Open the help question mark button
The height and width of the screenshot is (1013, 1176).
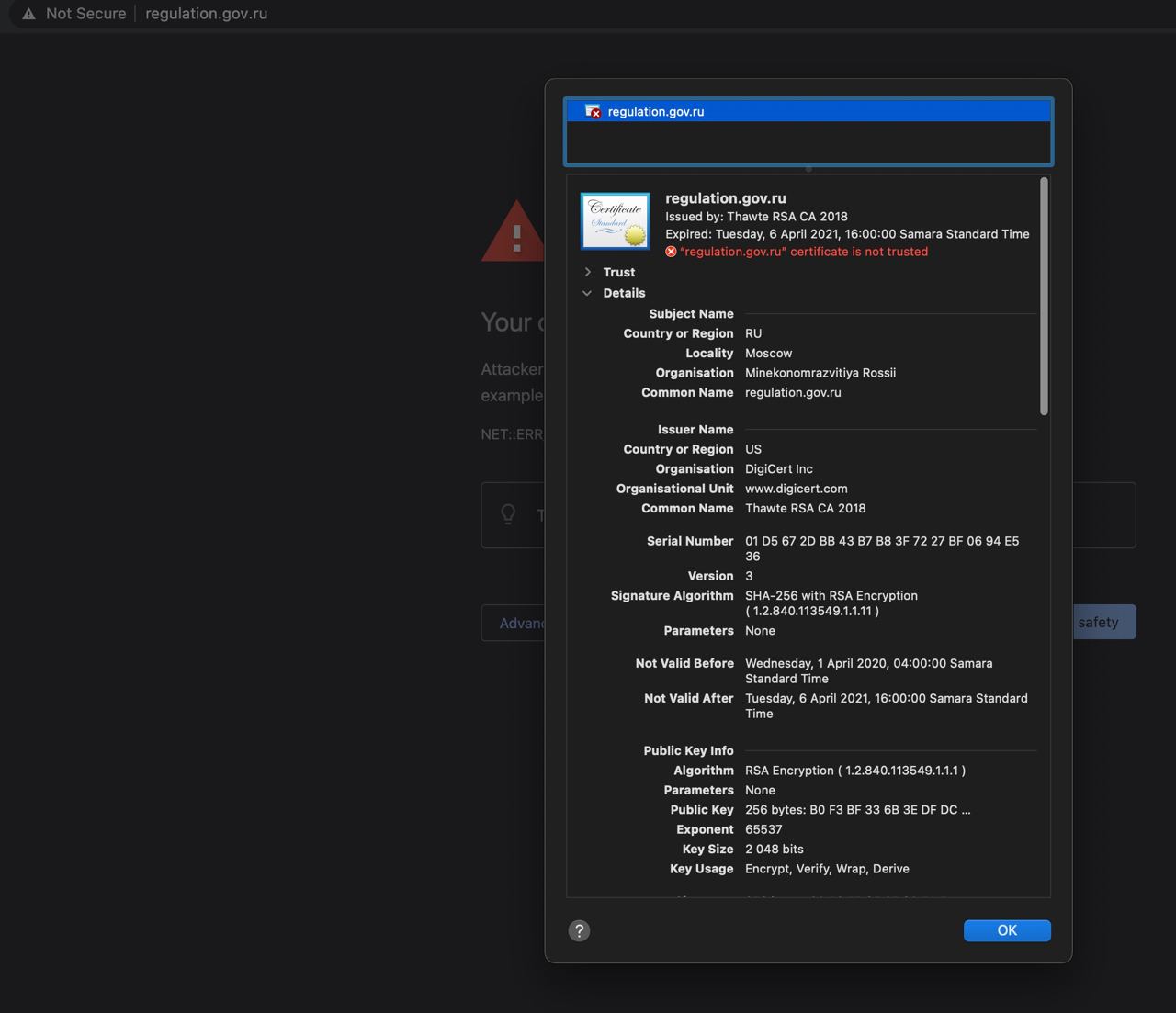(x=579, y=930)
